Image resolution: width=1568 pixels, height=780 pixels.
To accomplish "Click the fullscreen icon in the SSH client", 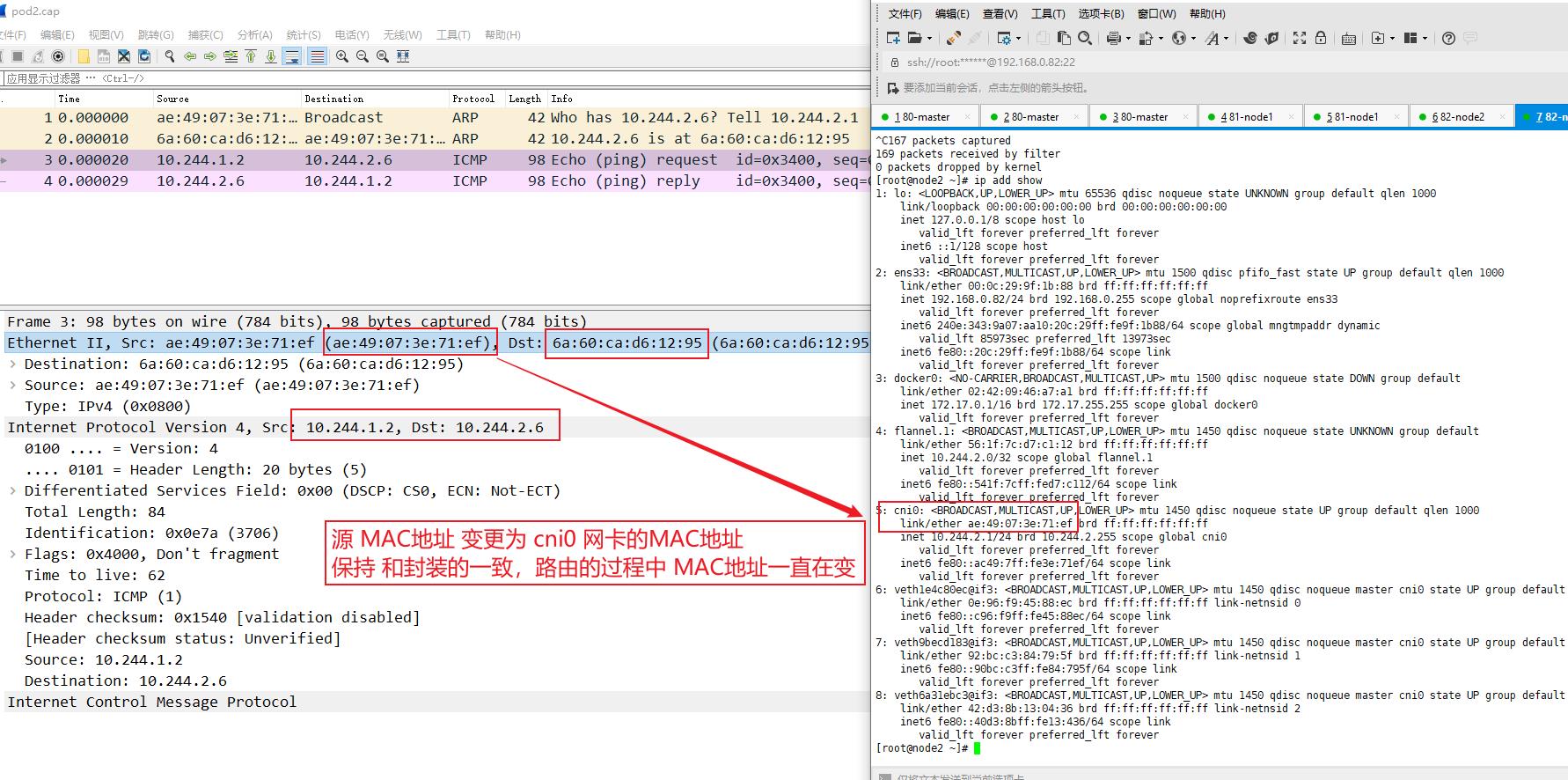I will (1300, 38).
